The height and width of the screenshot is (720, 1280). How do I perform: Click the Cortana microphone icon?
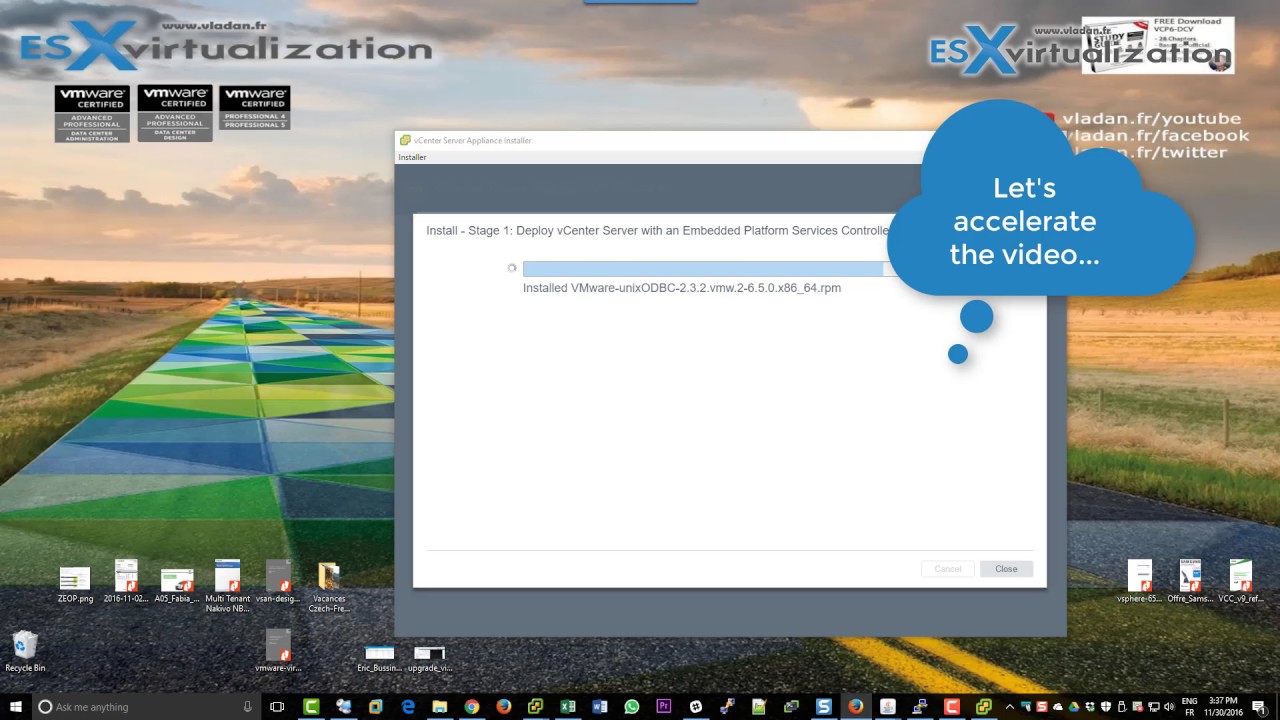click(x=248, y=706)
